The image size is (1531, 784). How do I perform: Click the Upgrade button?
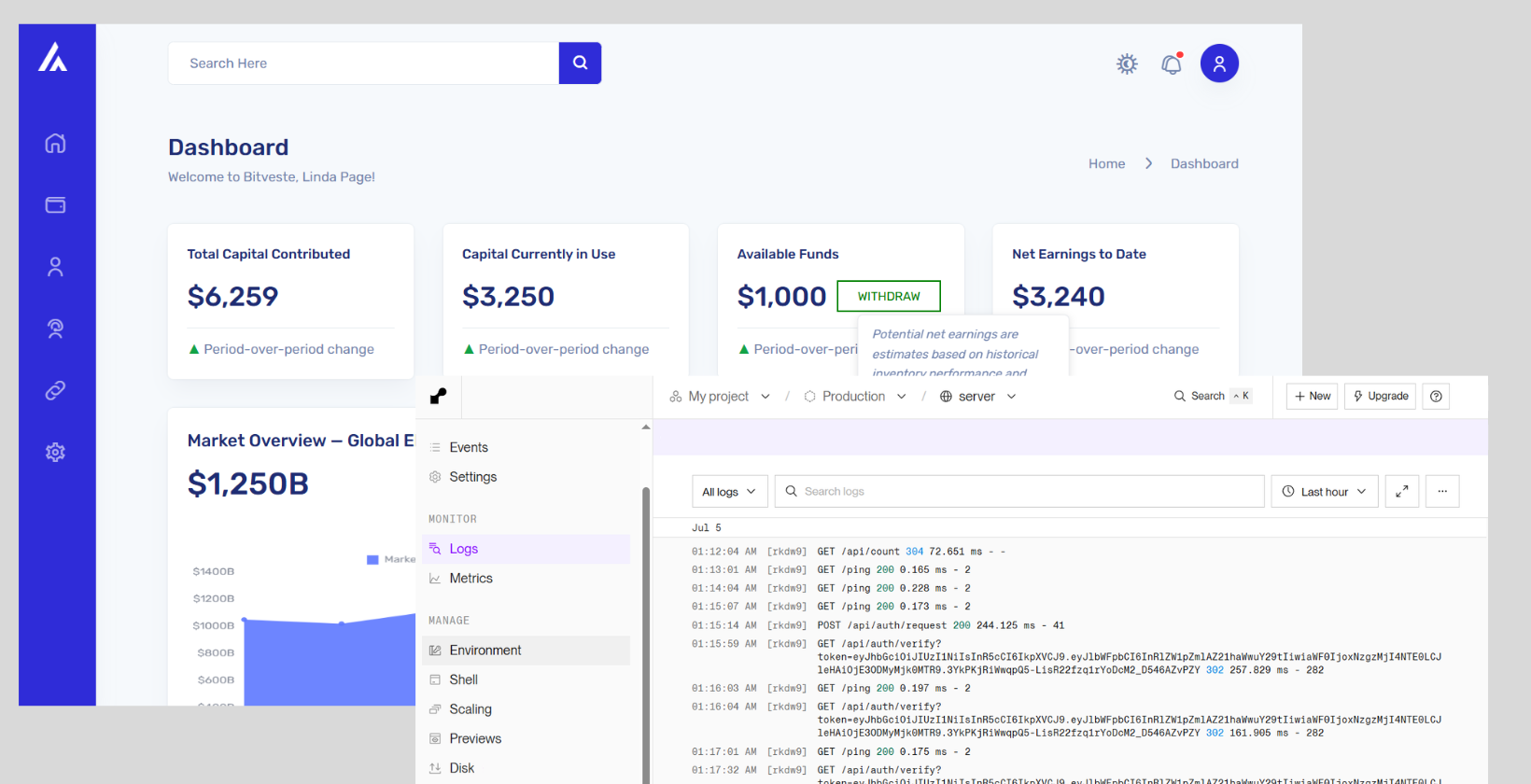tap(1380, 396)
